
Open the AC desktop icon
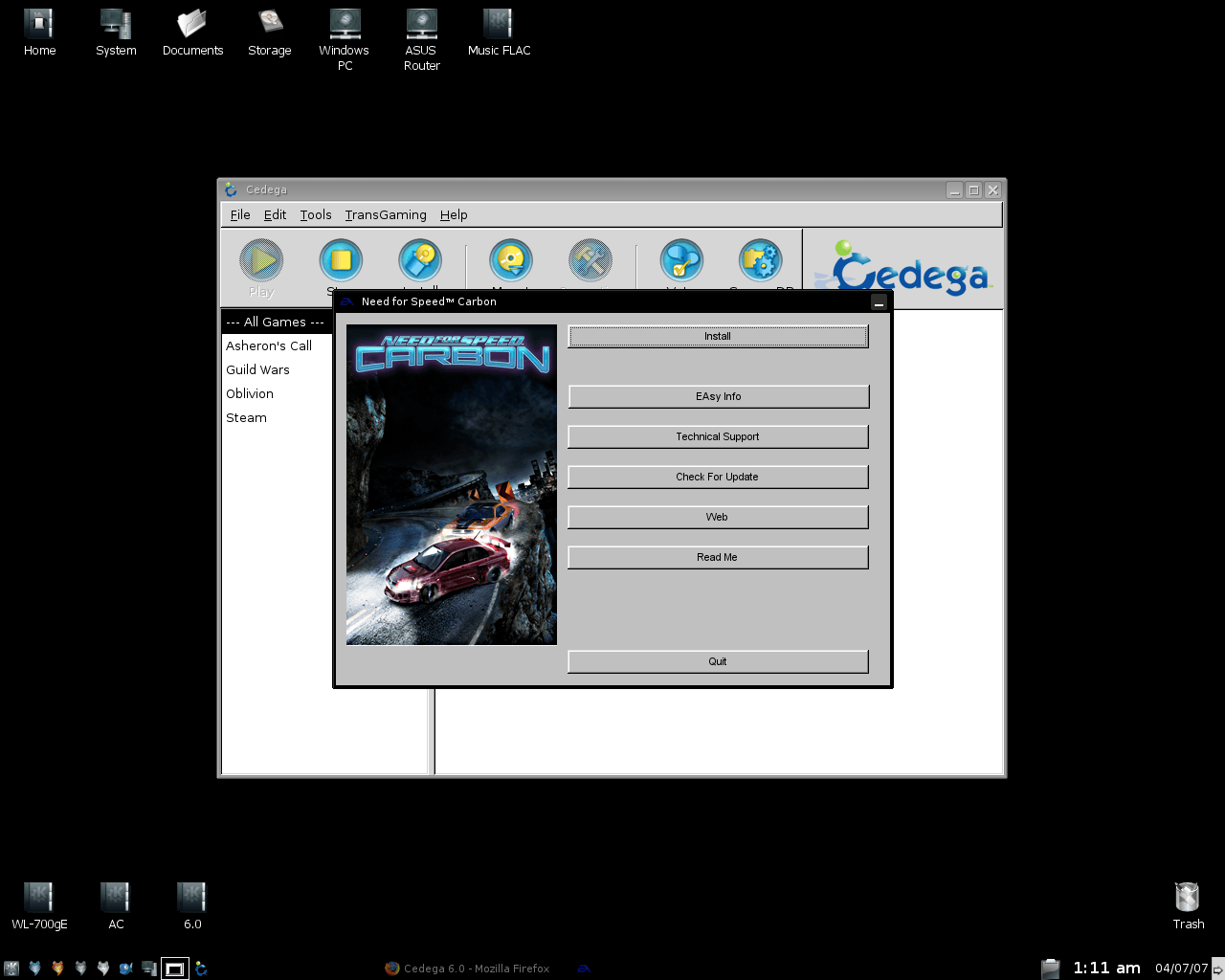pyautogui.click(x=116, y=905)
